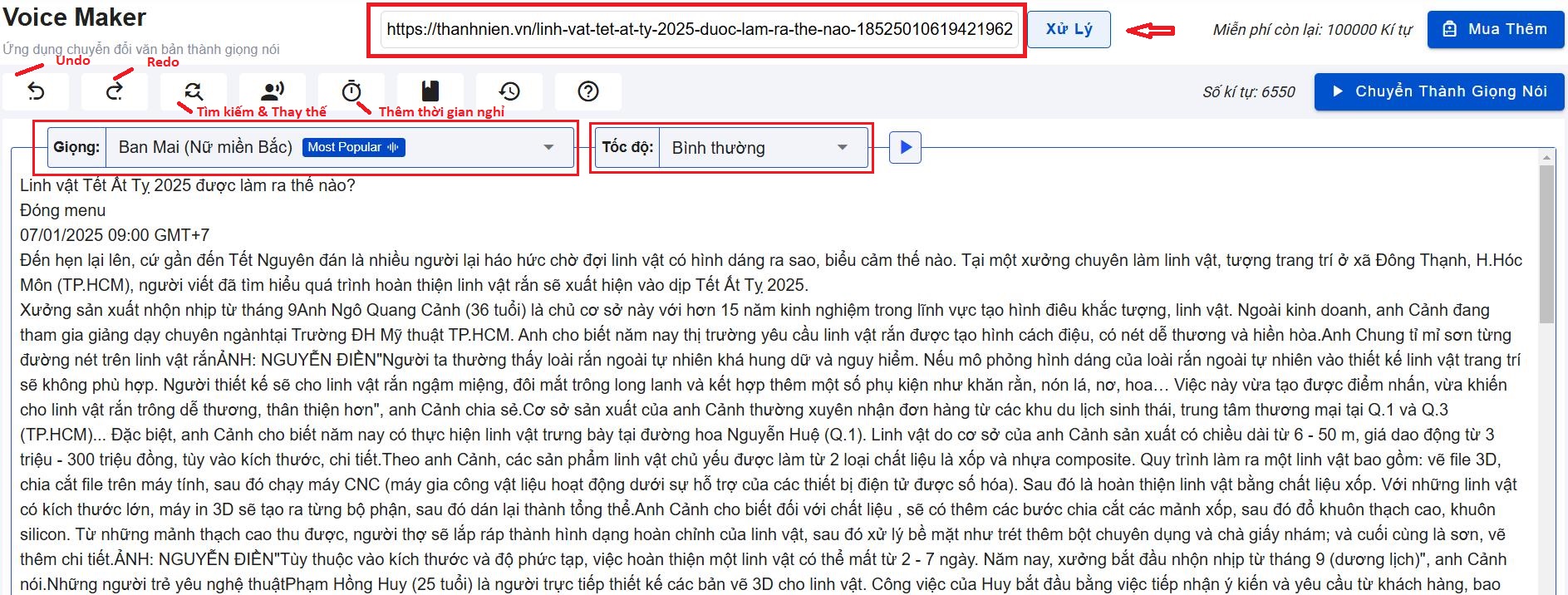Viewport: 1568px width, 595px height.
Task: Click 'Miễn phí còn lại: 100000 Kí tự'
Action: pos(1312,30)
